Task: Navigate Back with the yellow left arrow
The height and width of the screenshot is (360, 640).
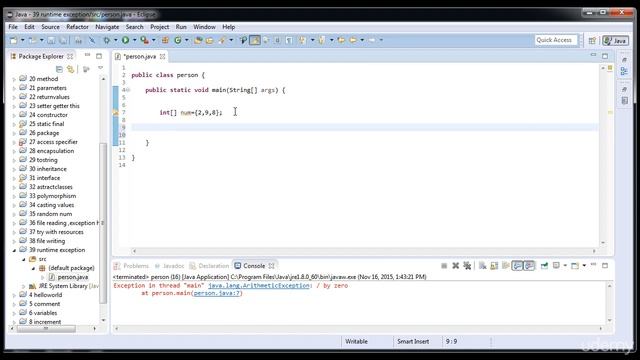Action: coord(353,40)
